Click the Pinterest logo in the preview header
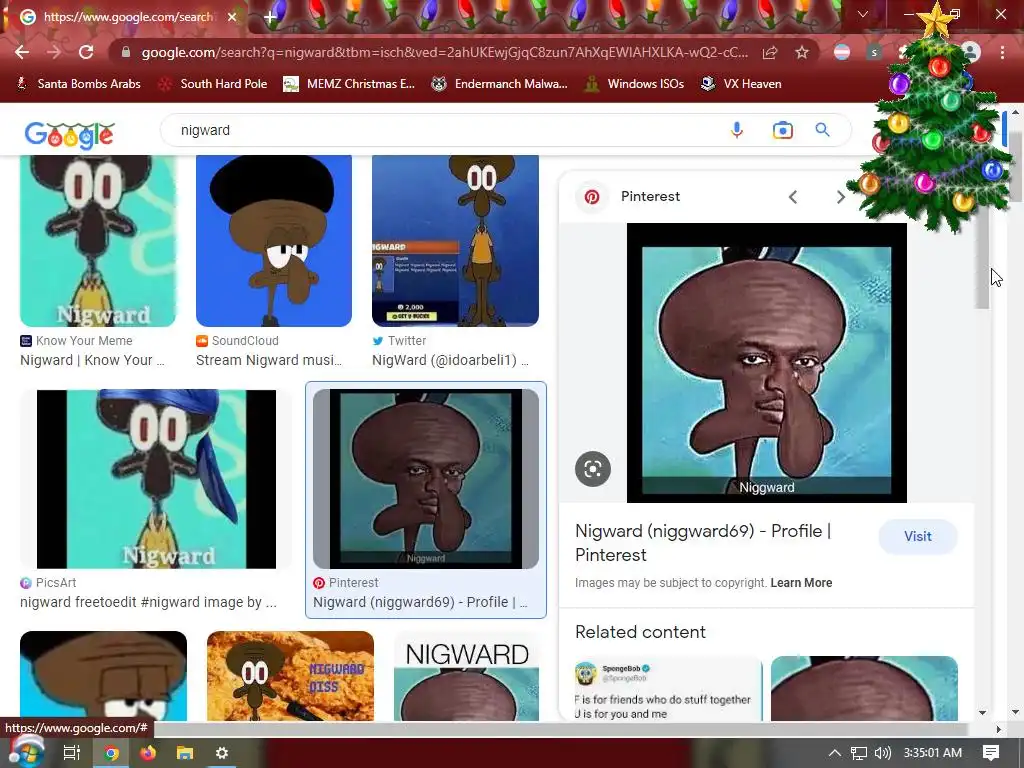 592,197
